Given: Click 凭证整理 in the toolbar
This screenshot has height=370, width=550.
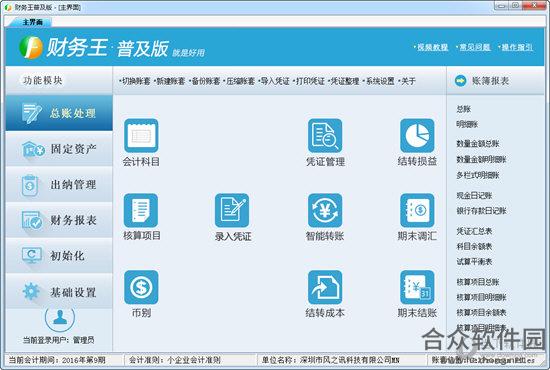Looking at the screenshot, I should tap(345, 81).
